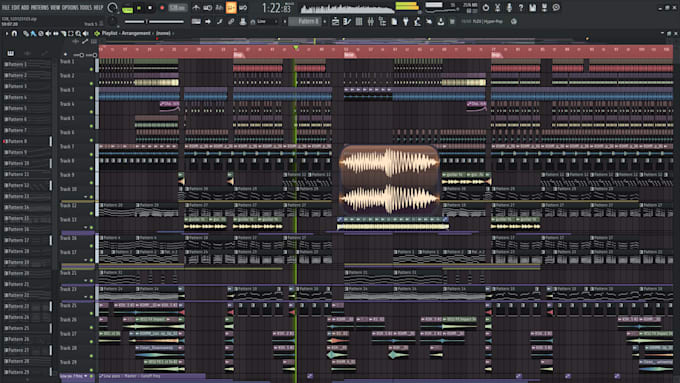
Task: Open the OPTIONS menu
Action: pyautogui.click(x=70, y=8)
